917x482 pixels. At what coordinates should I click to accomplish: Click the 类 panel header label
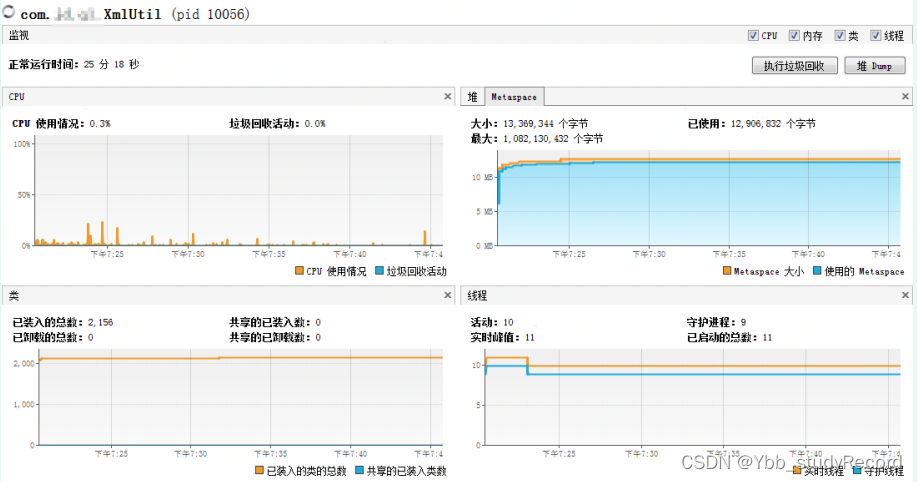13,295
